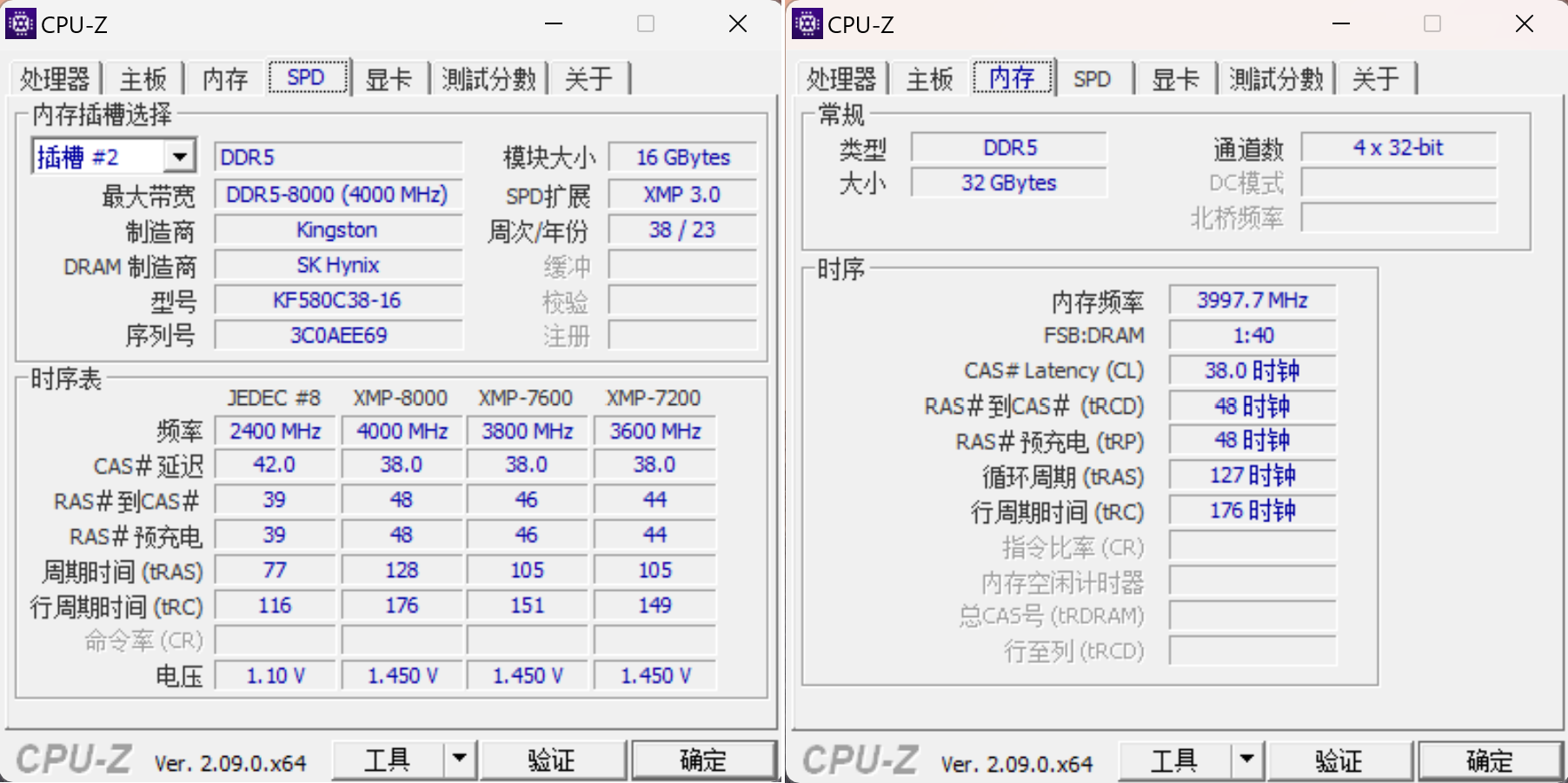Click the 4000 MHz frequency cell

tap(402, 431)
